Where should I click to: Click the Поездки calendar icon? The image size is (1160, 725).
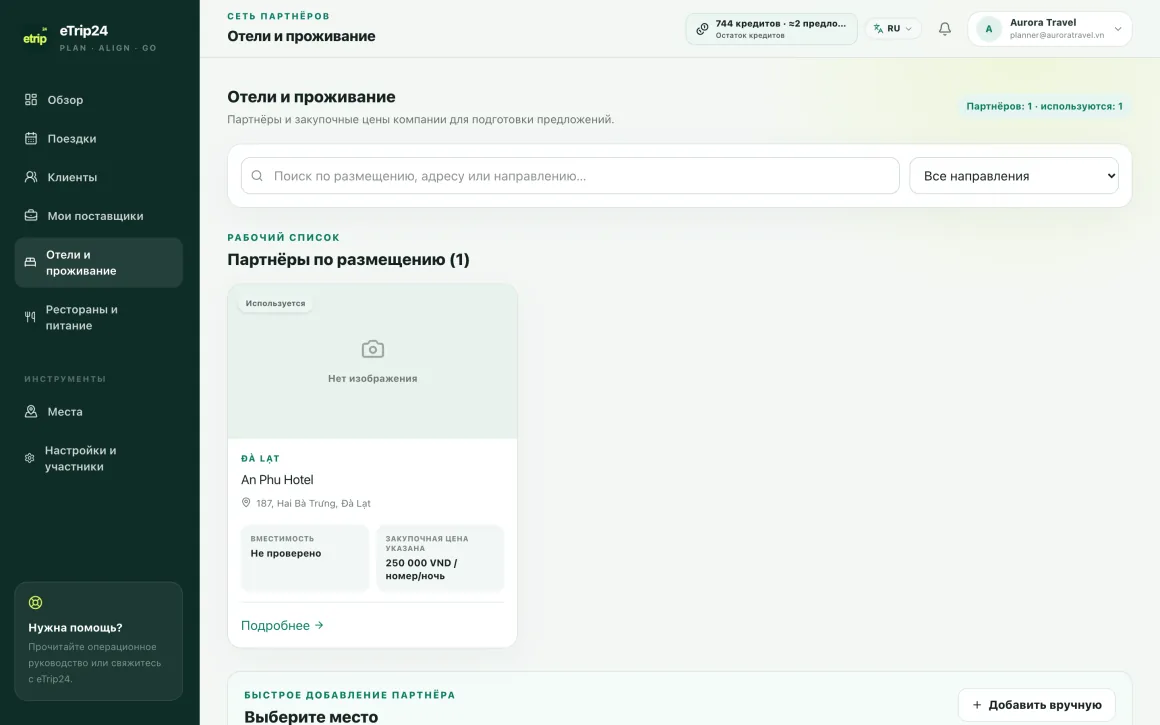click(x=31, y=138)
